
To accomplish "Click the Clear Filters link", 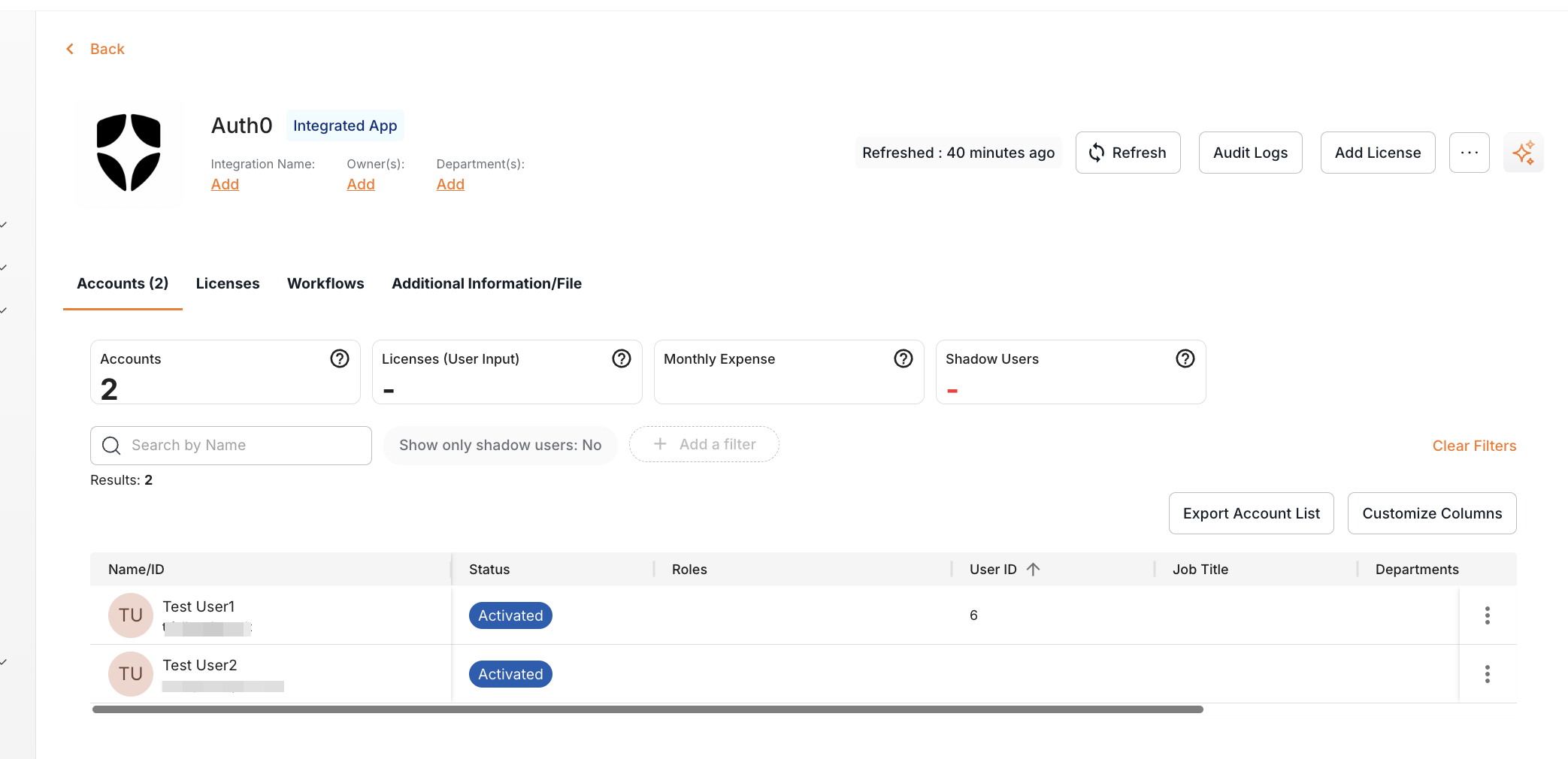I will click(x=1474, y=446).
